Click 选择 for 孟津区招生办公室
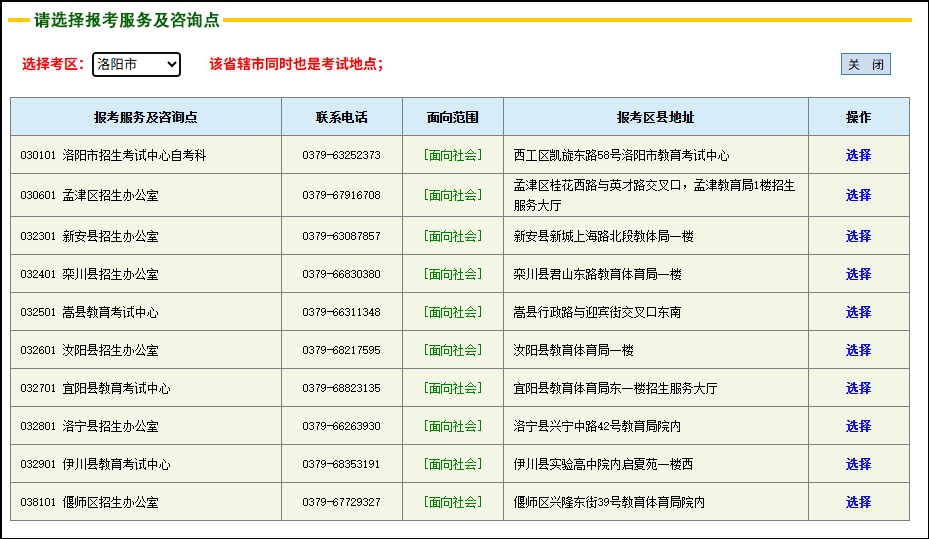Viewport: 929px width, 539px height. [858, 195]
